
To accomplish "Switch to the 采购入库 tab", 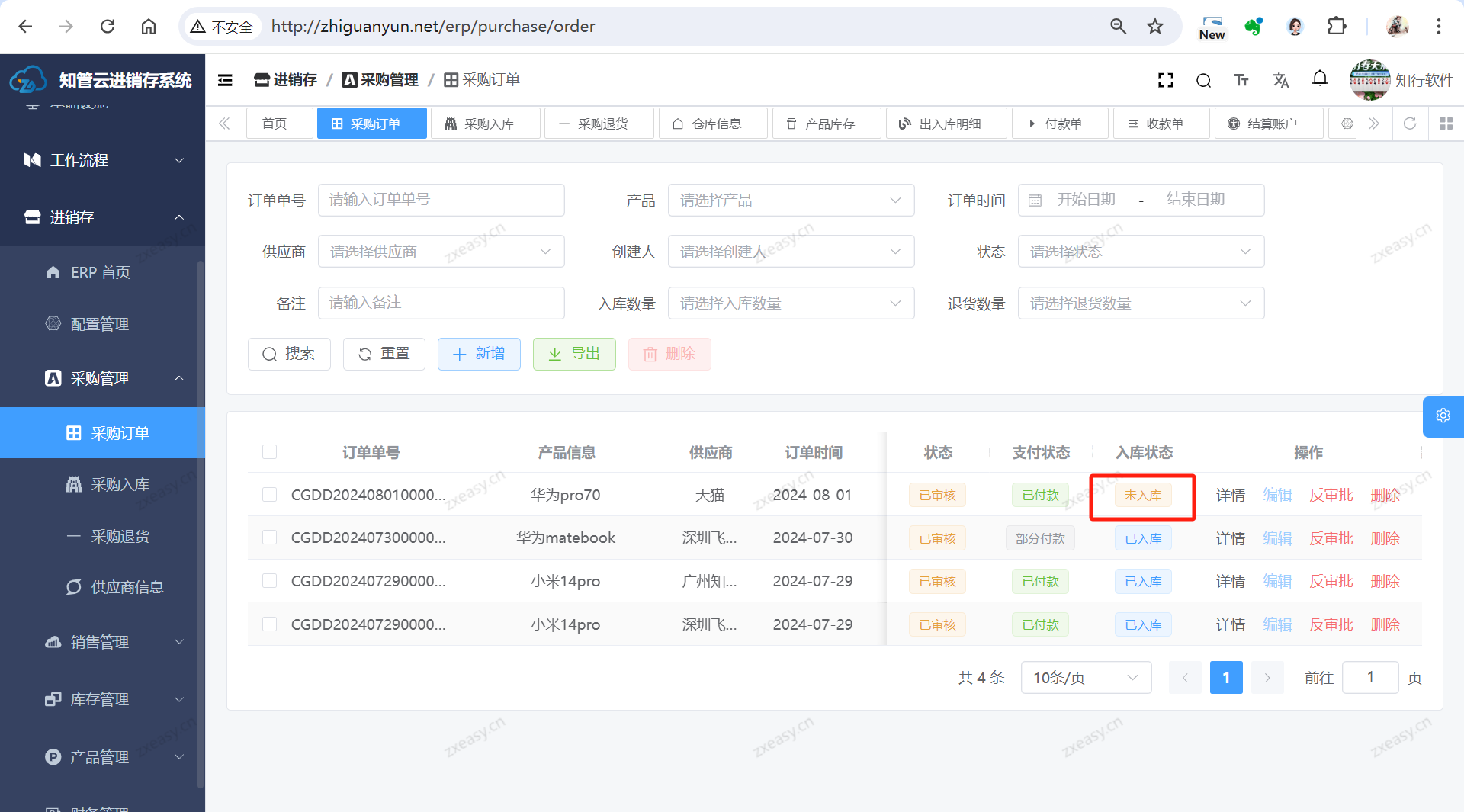I will [x=485, y=124].
